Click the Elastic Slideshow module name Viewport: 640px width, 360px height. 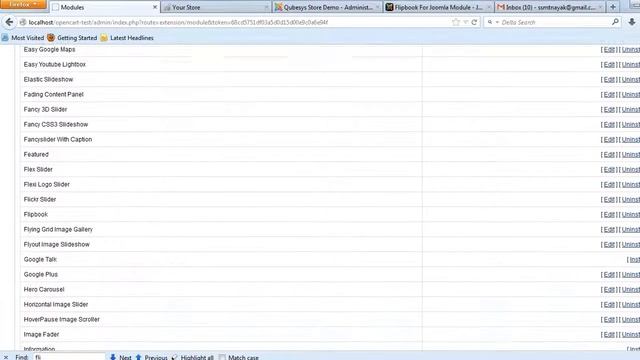click(x=48, y=80)
